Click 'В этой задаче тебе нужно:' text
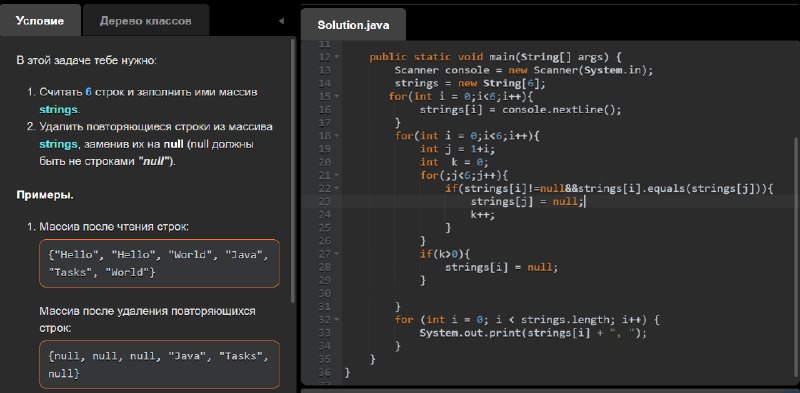The image size is (800, 393). tap(86, 60)
